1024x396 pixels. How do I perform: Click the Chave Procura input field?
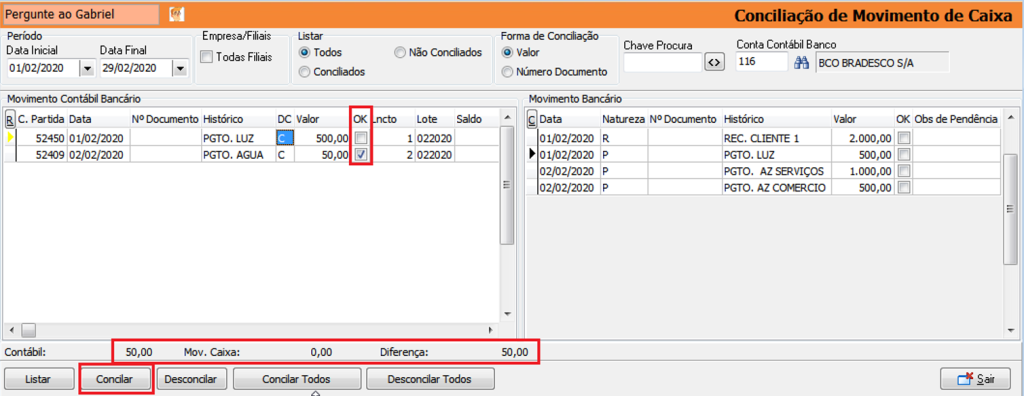pyautogui.click(x=663, y=63)
